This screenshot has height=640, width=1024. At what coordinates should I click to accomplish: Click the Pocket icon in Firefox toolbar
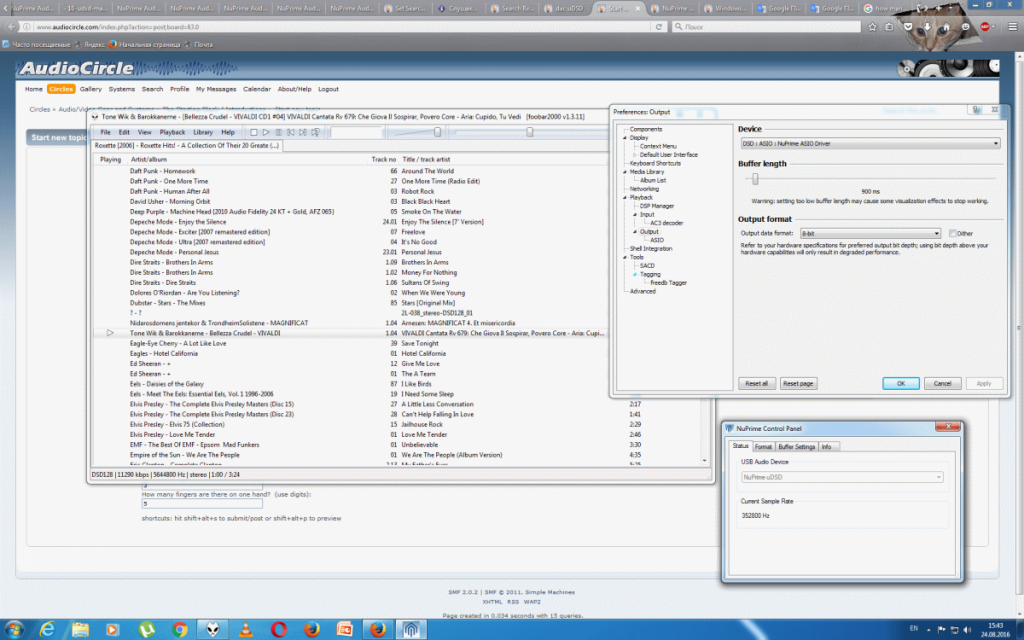[x=908, y=27]
